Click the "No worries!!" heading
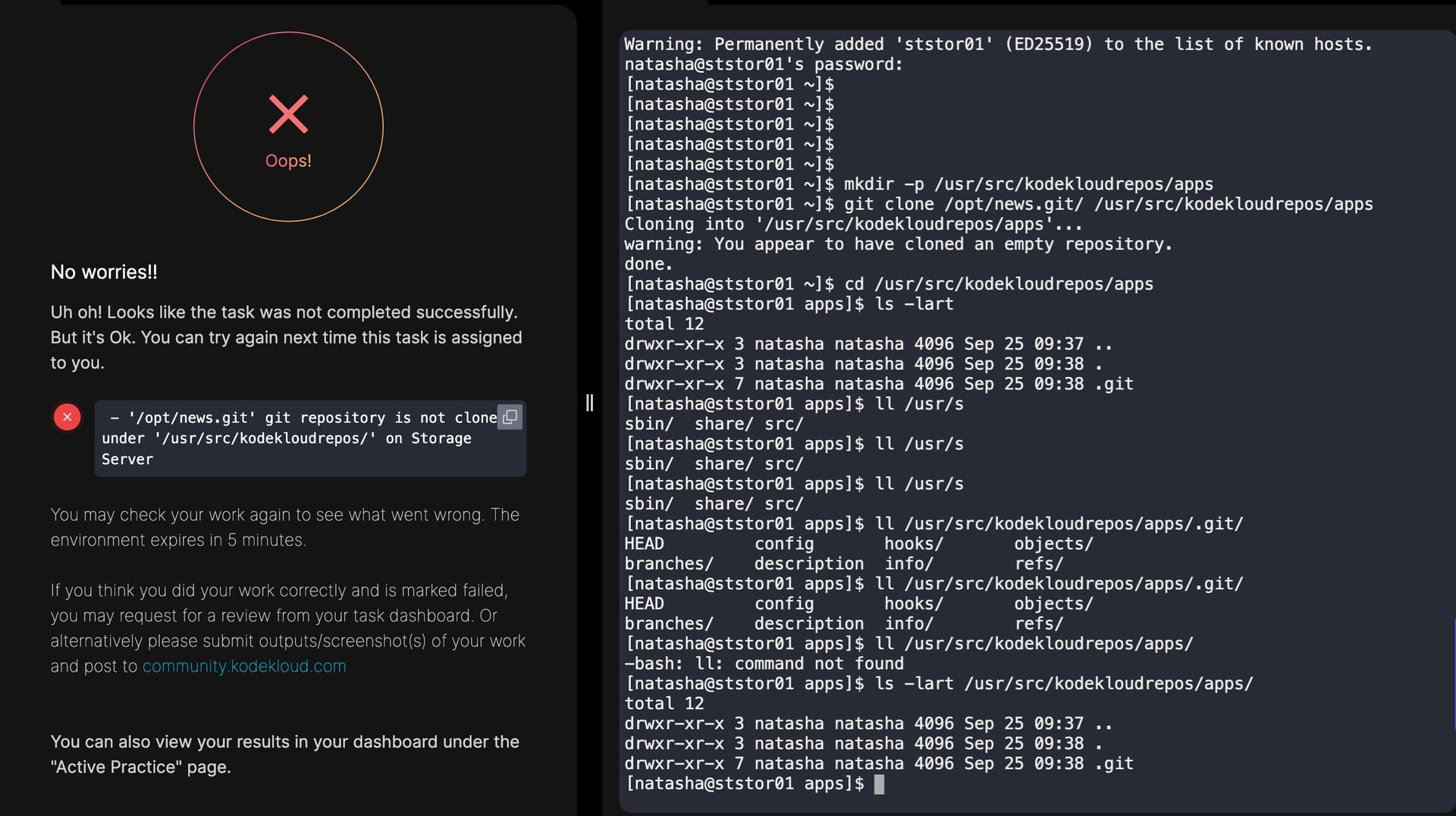This screenshot has height=816, width=1456. [x=104, y=272]
